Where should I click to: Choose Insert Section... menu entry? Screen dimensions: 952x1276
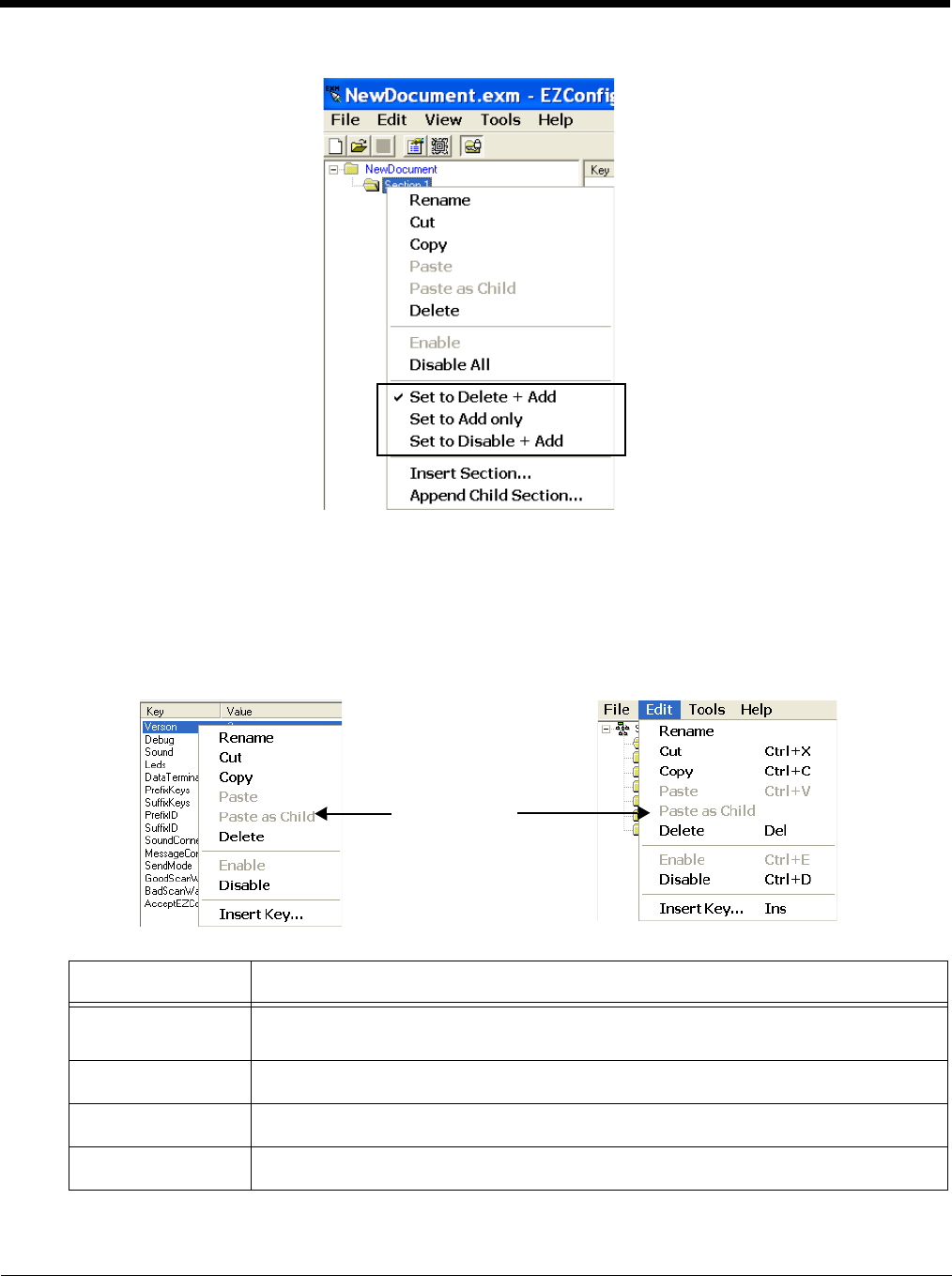pos(500,473)
